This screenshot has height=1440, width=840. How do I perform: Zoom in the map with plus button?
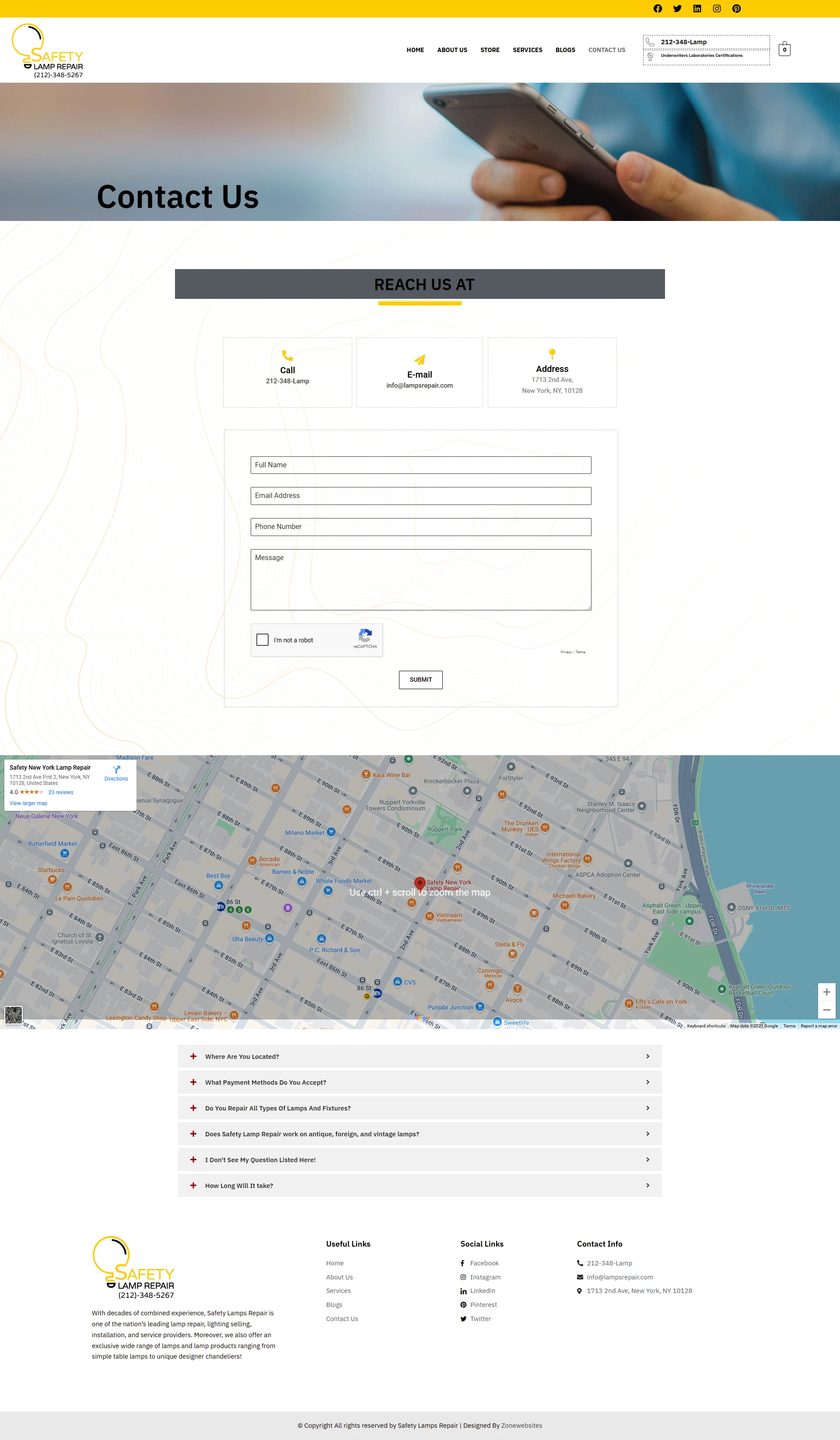(826, 992)
